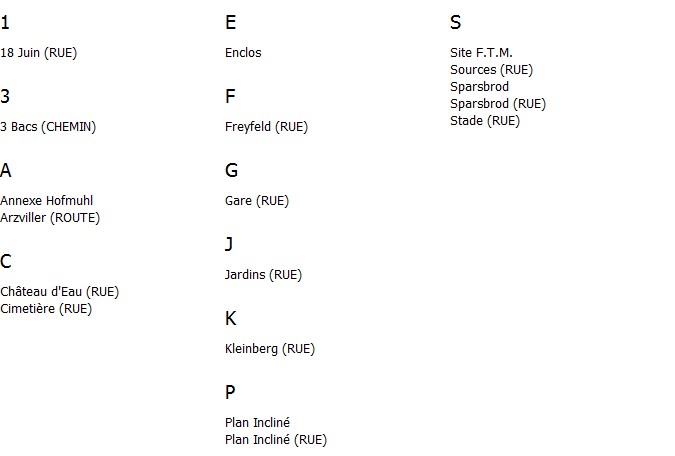Open Château d'Eau (RUE) link

(59, 292)
